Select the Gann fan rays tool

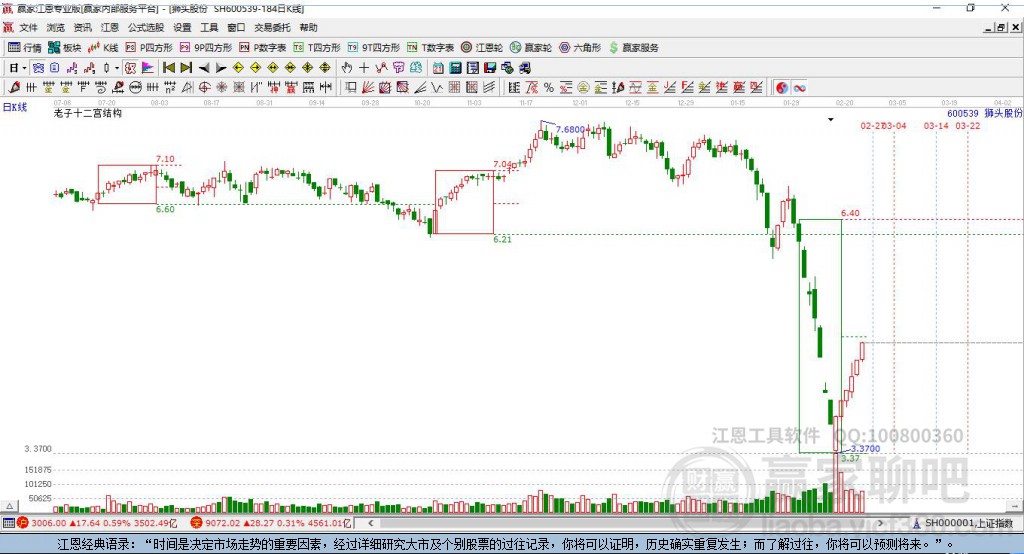(368, 88)
